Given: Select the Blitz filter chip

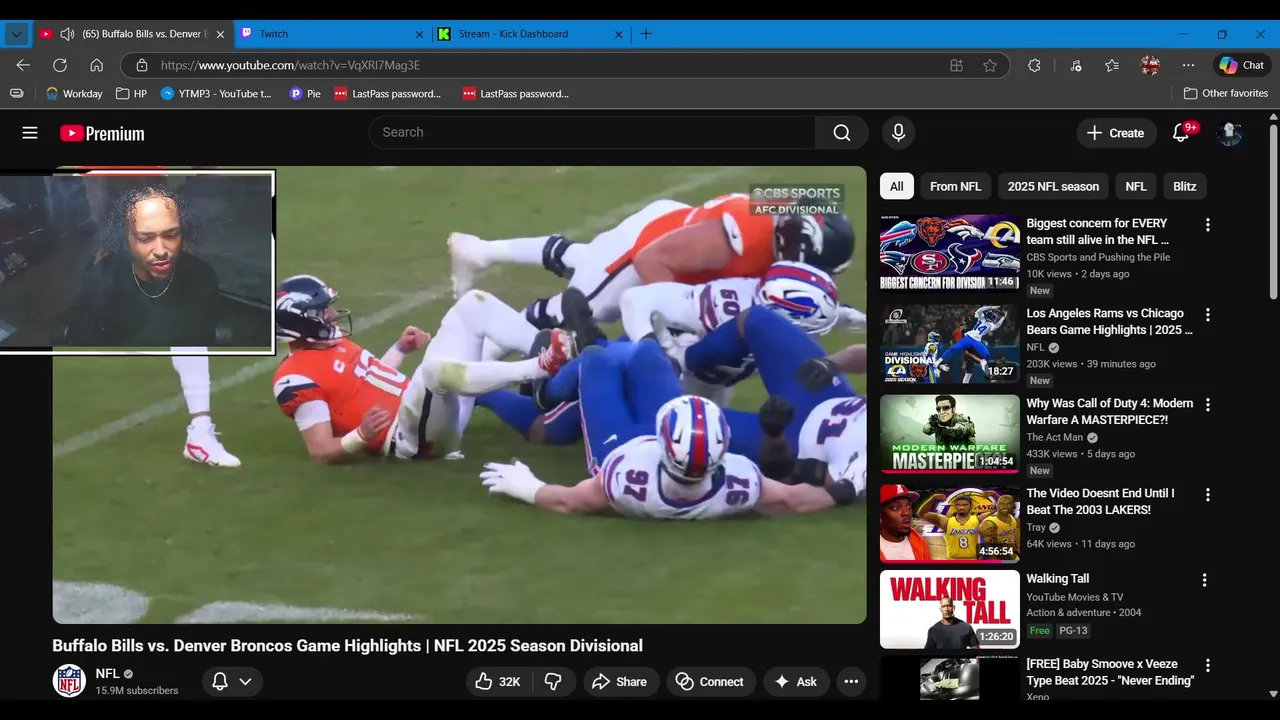Looking at the screenshot, I should pyautogui.click(x=1185, y=186).
